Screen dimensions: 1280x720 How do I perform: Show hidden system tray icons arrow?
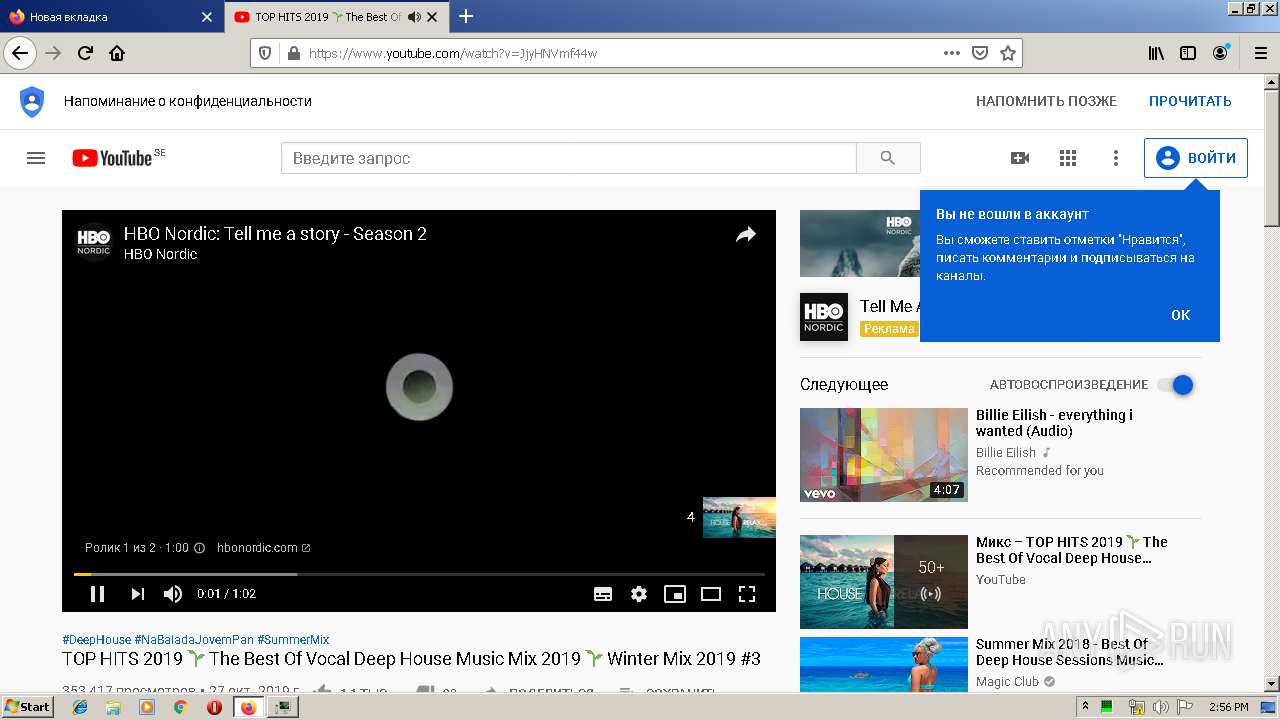(x=1085, y=707)
